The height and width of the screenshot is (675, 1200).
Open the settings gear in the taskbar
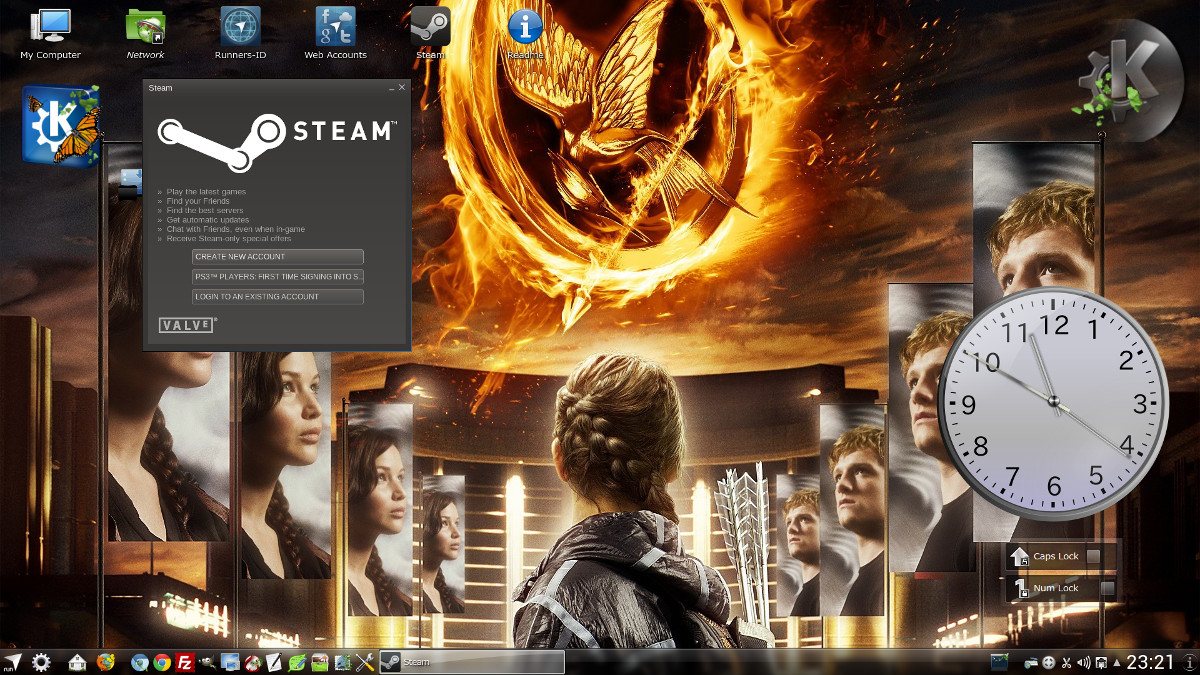point(41,662)
